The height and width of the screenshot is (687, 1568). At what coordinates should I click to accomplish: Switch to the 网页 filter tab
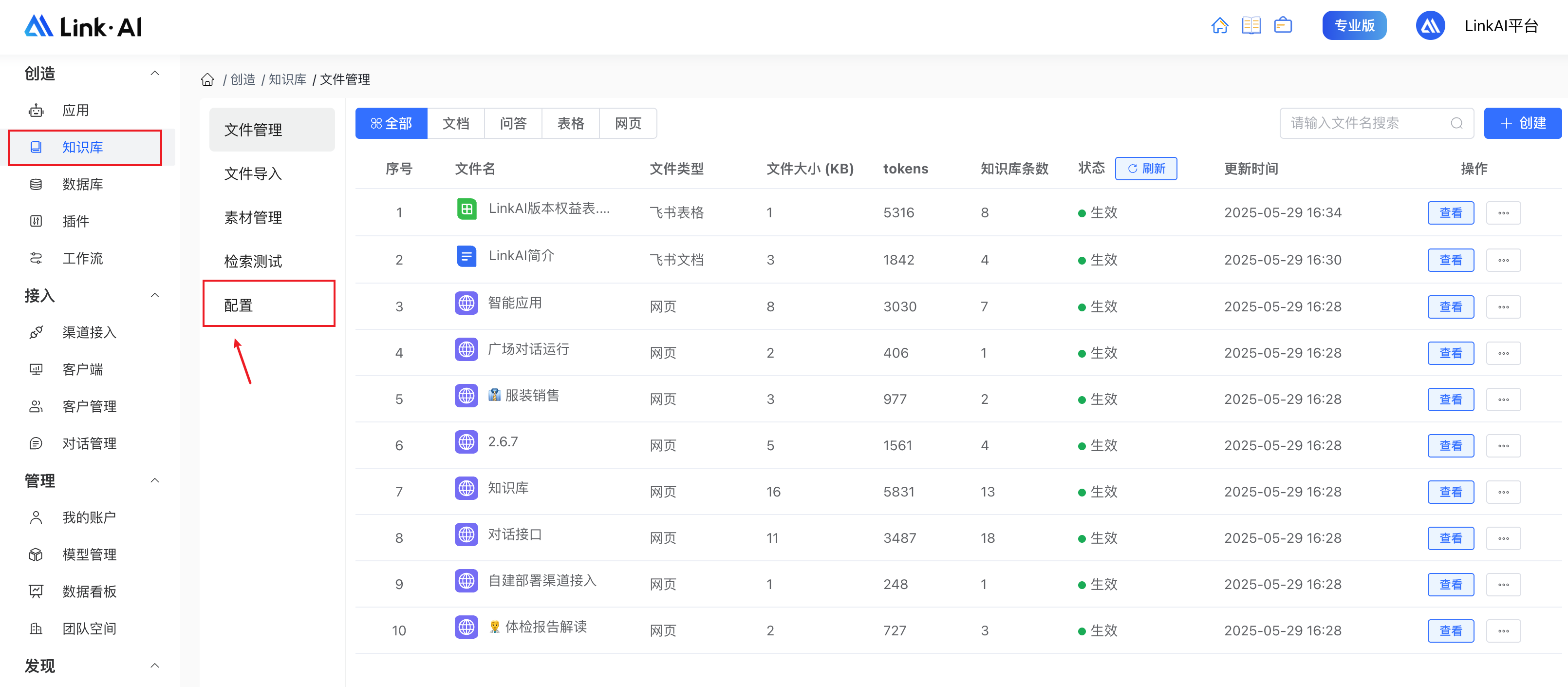point(628,124)
